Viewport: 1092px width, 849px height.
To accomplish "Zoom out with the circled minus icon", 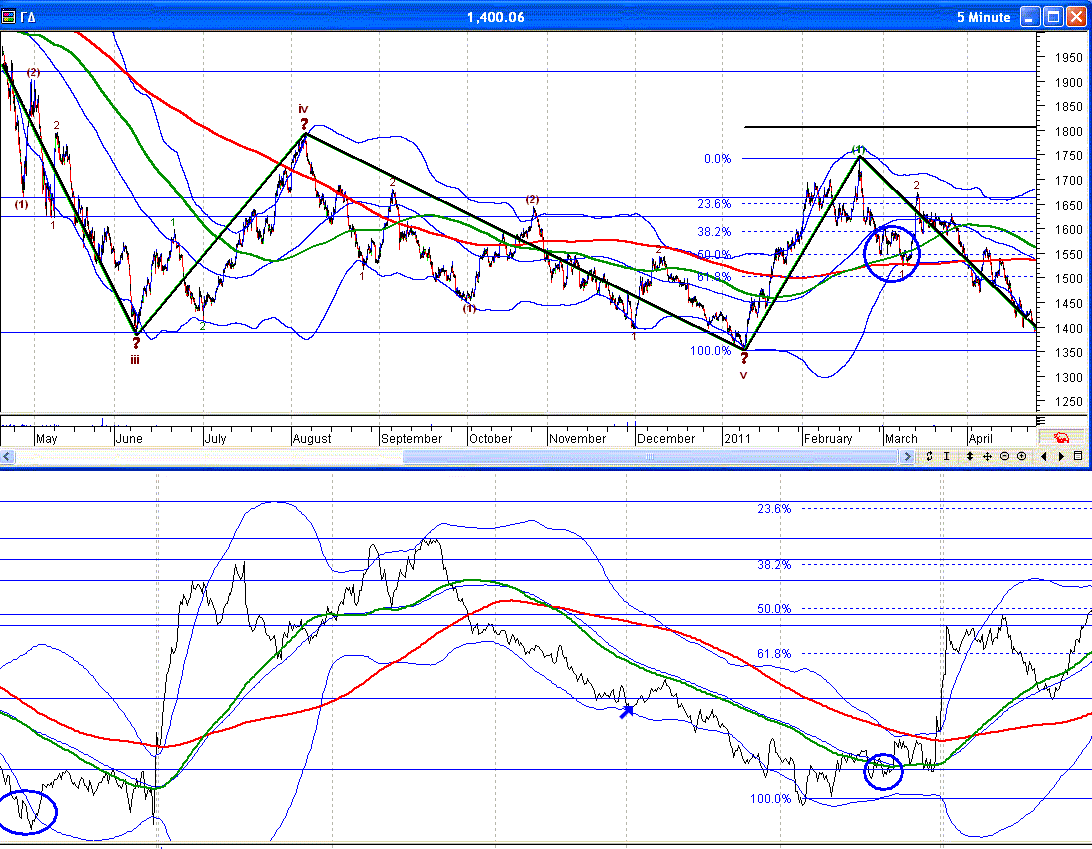I will [x=1004, y=456].
